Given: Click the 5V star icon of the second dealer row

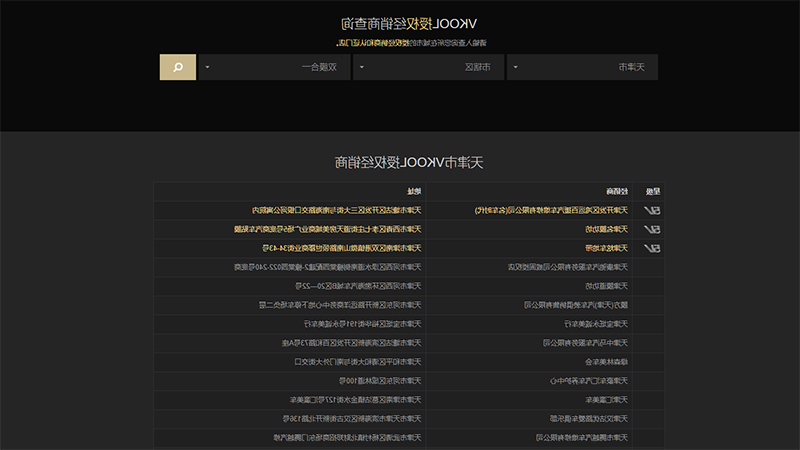Looking at the screenshot, I should [652, 229].
